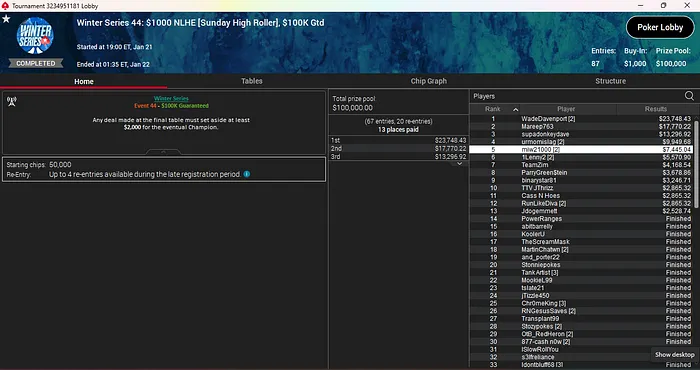700x370 pixels.
Task: Select highlighted mlw21000 row
Action: [581, 150]
